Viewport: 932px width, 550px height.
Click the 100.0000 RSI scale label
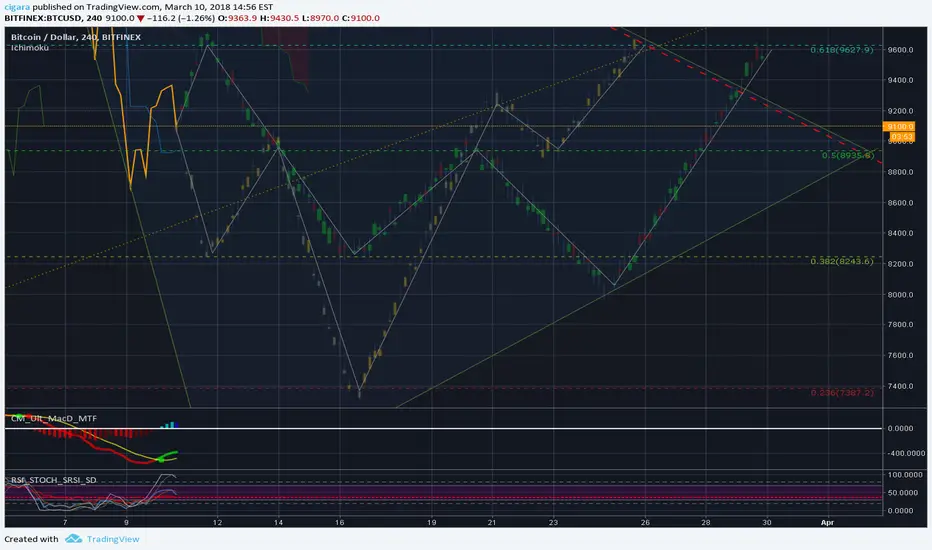pos(905,474)
